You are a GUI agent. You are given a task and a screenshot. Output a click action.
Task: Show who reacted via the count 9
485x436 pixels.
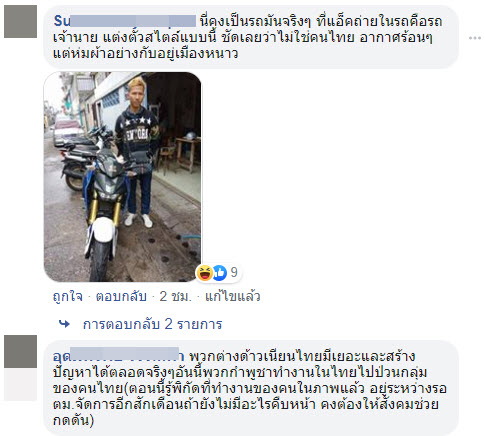(234, 272)
